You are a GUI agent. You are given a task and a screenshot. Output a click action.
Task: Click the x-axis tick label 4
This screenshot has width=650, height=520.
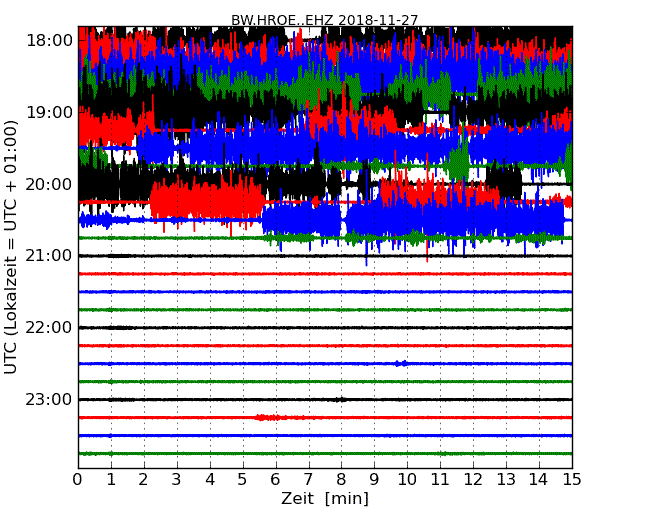(x=210, y=479)
